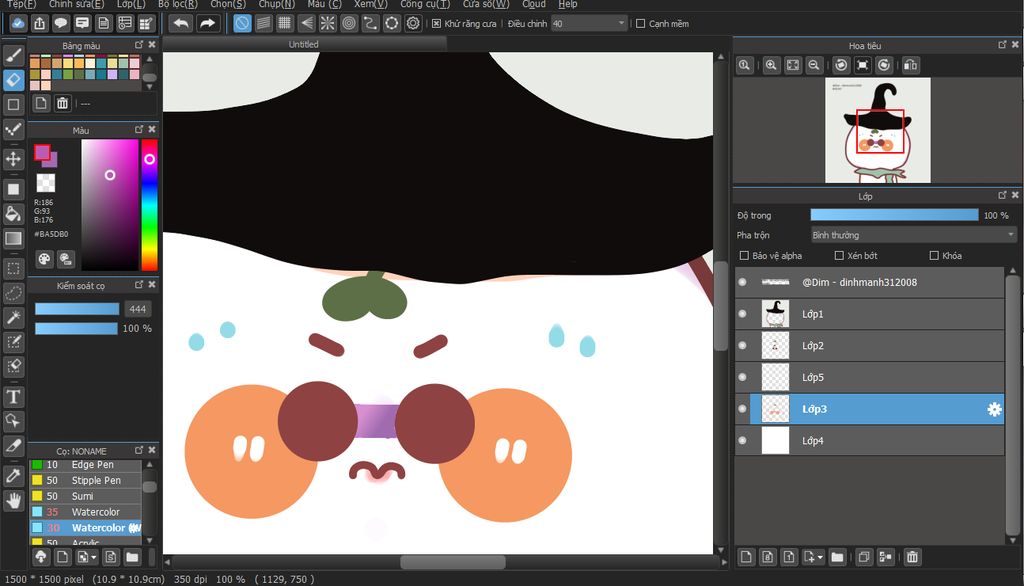1024x586 pixels.
Task: Toggle the Khử răng cưa checkbox
Action: (436, 24)
